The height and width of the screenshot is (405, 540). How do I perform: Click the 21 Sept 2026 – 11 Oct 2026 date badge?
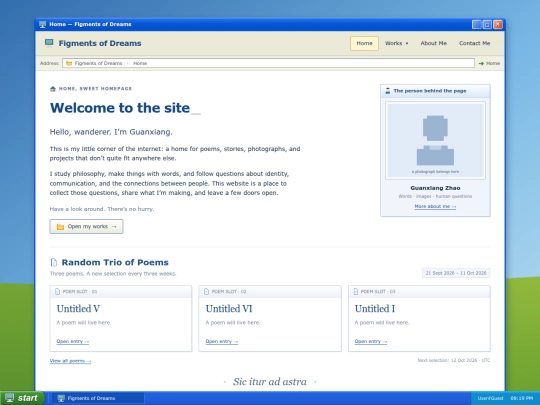coord(456,273)
